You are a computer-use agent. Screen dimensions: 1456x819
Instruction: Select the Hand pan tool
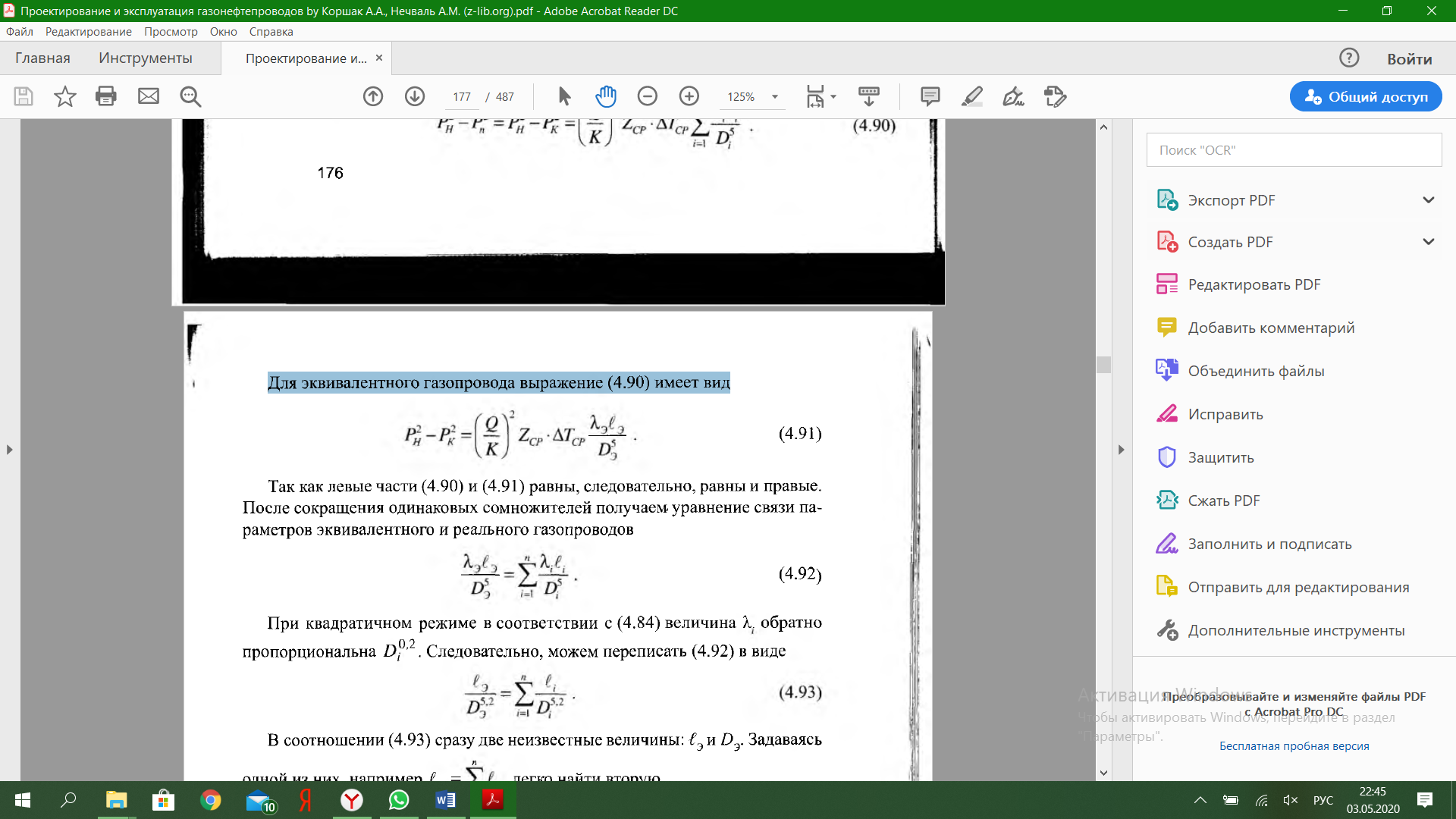[x=606, y=96]
